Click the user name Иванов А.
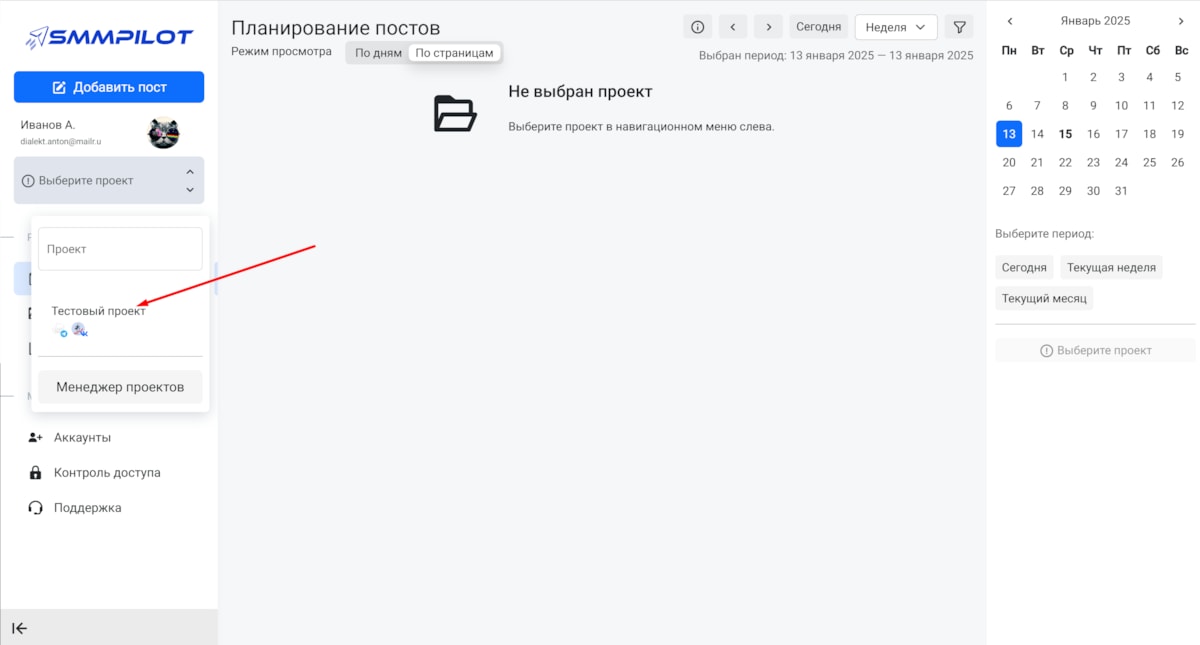The width and height of the screenshot is (1200, 645). 48,125
